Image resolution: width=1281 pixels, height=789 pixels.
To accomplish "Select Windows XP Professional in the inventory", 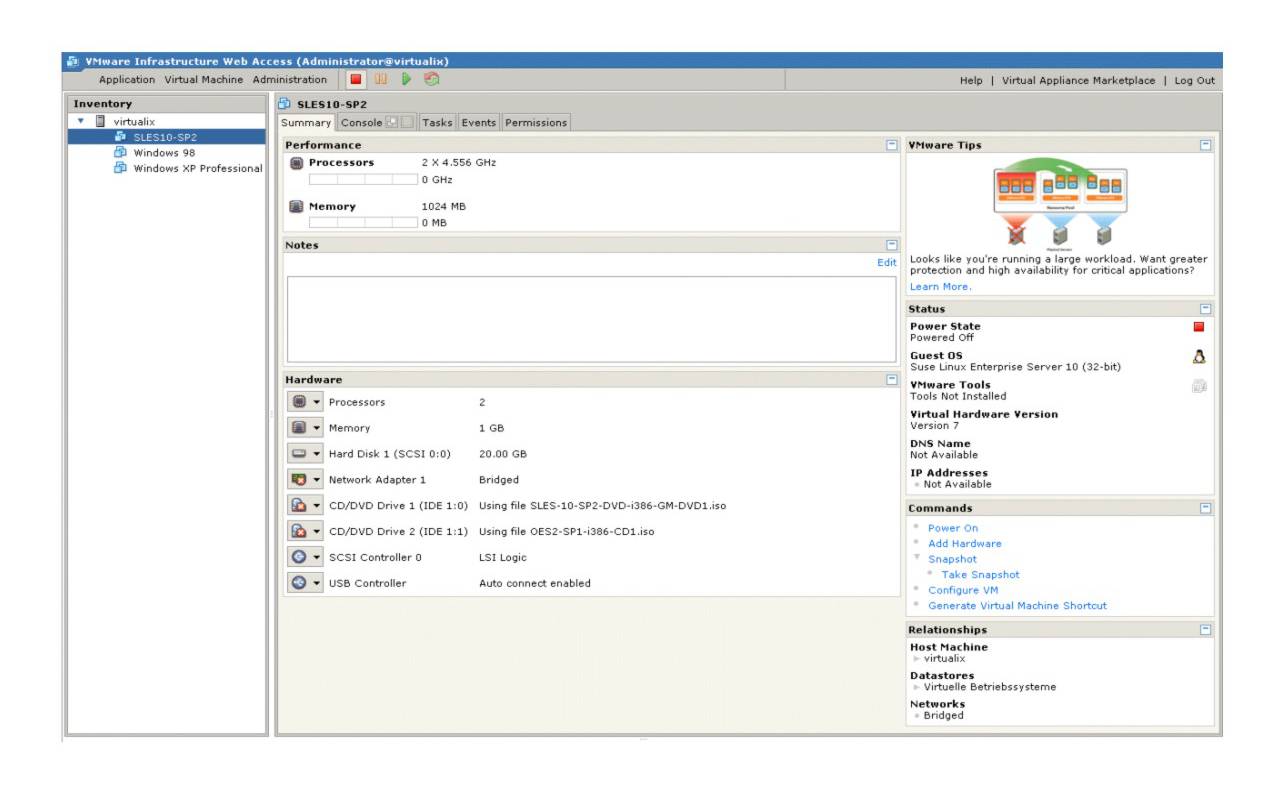I will 197,169.
